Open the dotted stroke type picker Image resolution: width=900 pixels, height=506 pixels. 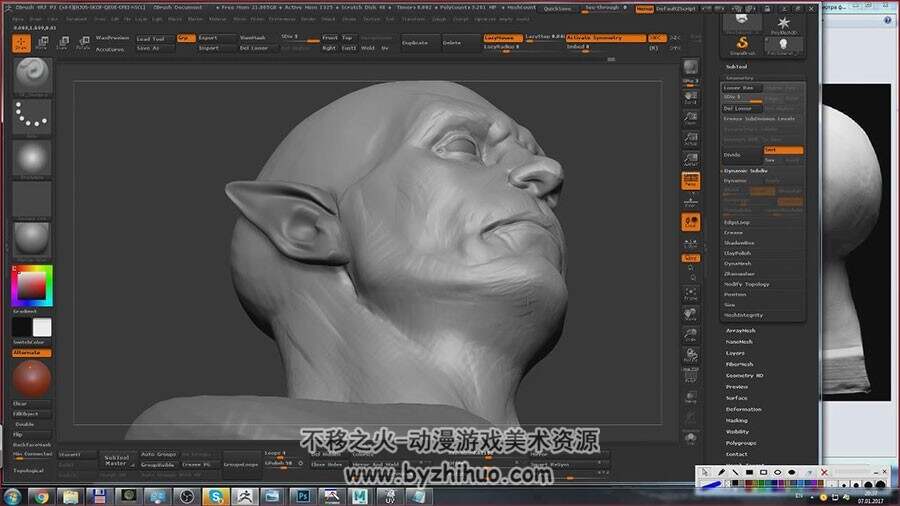32,116
